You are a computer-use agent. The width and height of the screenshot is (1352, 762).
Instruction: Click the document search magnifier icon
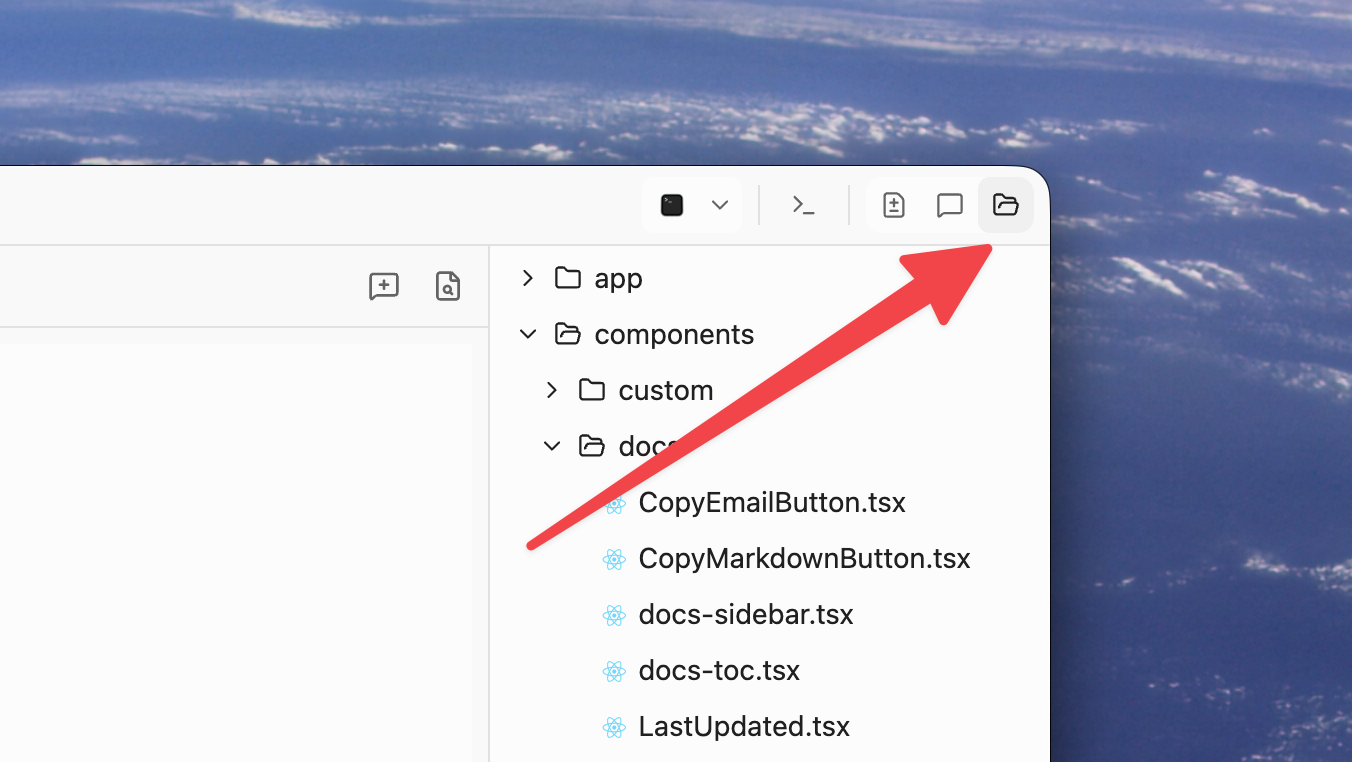(448, 286)
